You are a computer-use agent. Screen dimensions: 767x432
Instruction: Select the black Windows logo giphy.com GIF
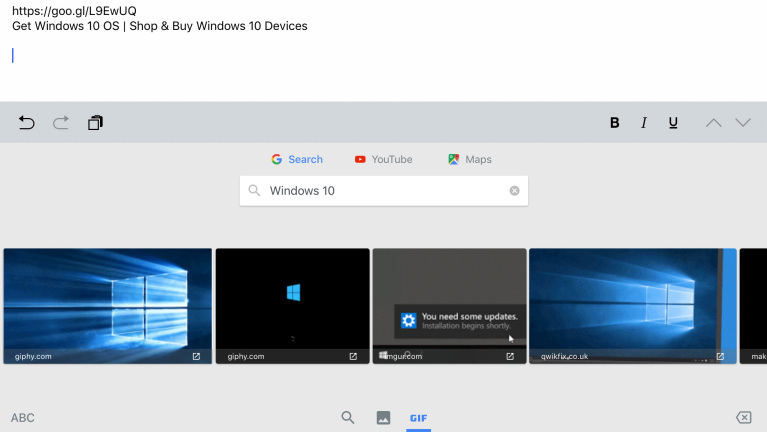(293, 306)
